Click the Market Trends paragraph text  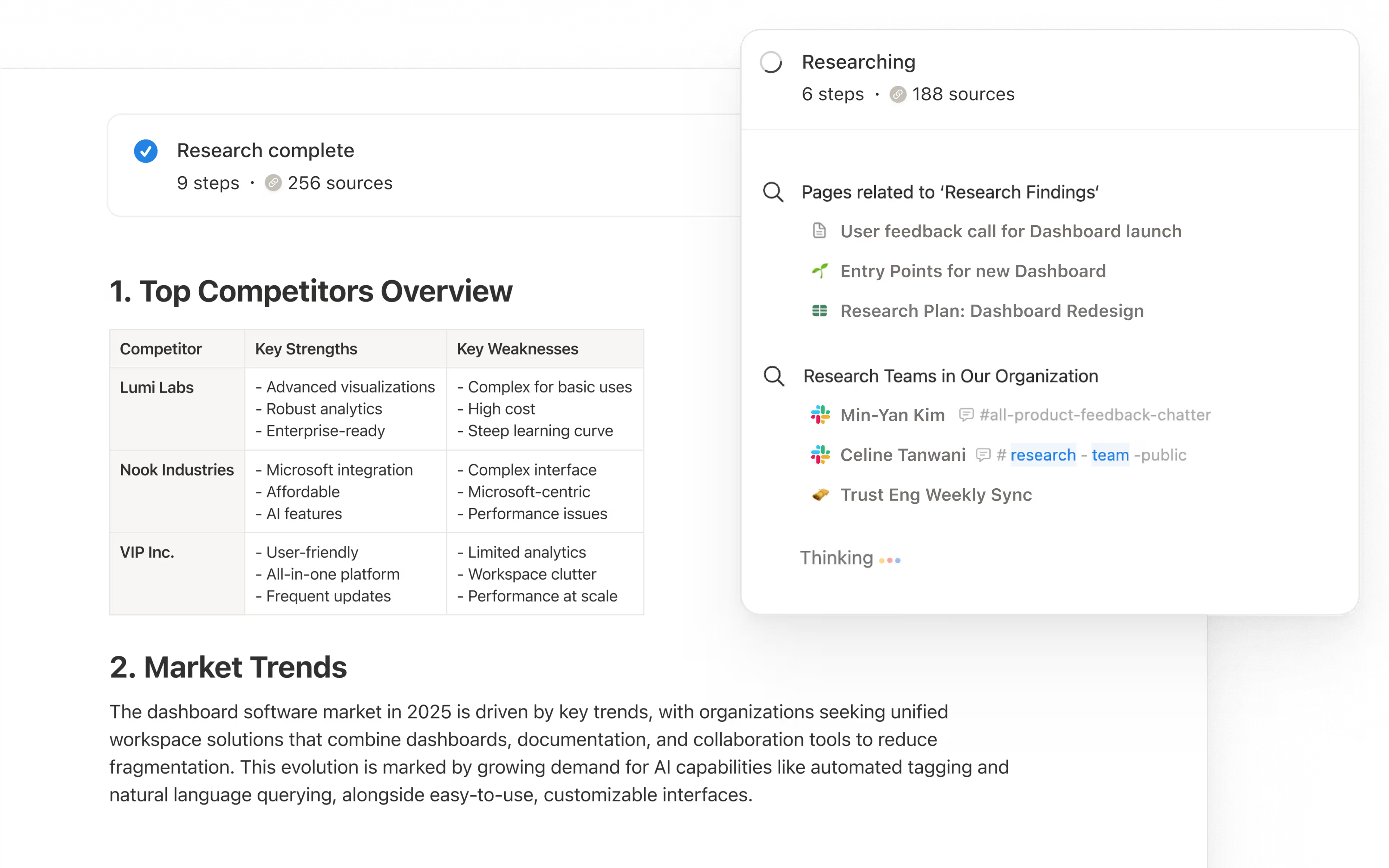pyautogui.click(x=558, y=753)
